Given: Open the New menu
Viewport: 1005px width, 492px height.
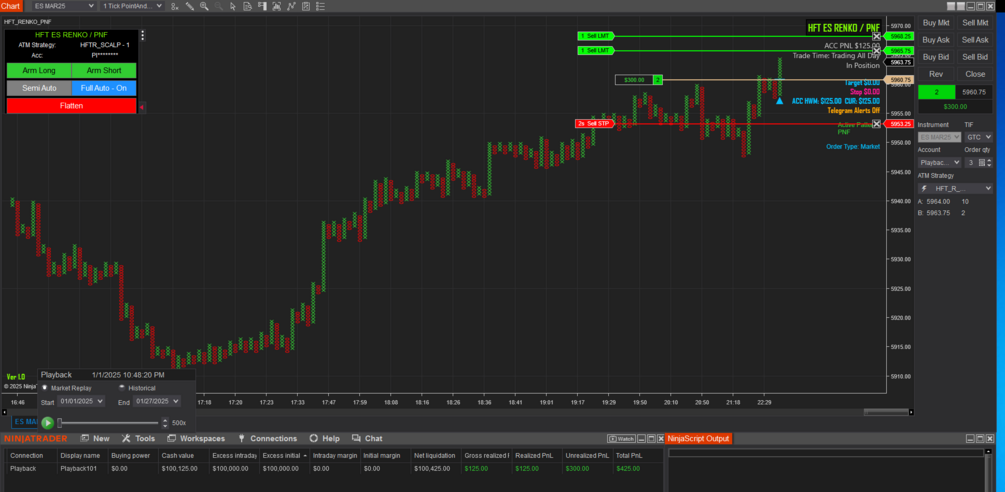Looking at the screenshot, I should [x=96, y=439].
